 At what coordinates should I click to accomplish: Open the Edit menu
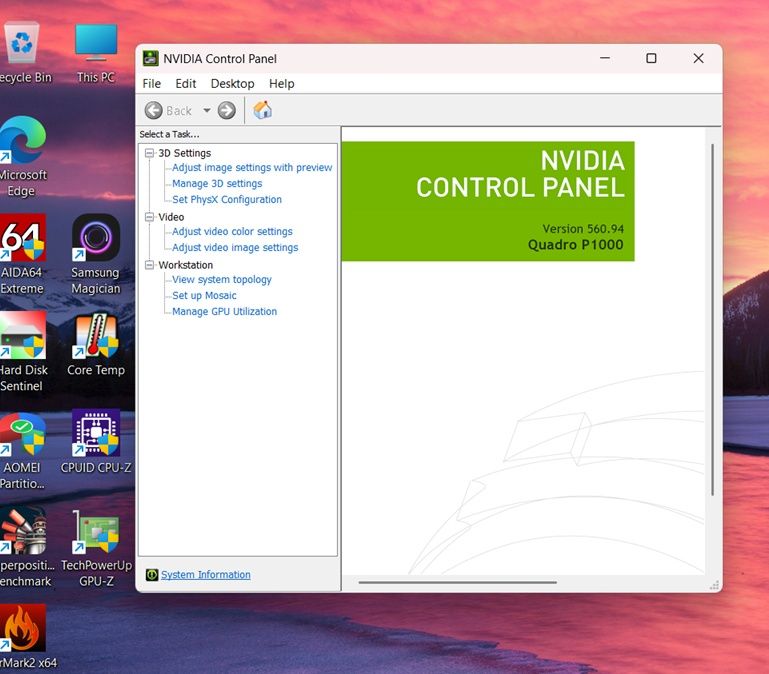click(186, 84)
